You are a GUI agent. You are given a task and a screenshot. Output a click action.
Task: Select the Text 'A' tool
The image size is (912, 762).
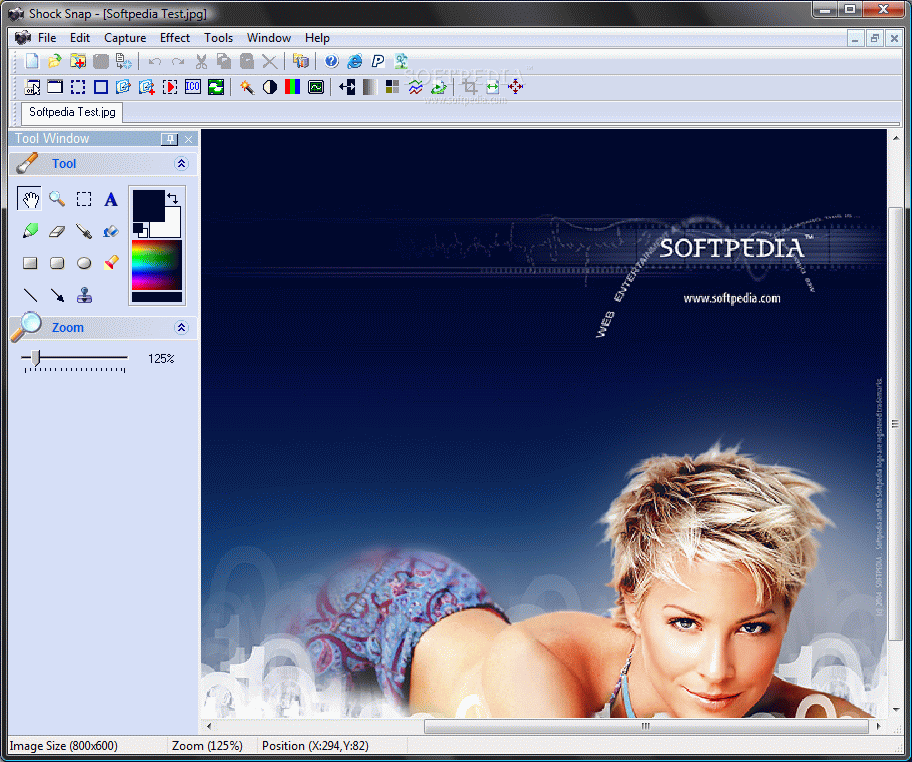pyautogui.click(x=111, y=200)
